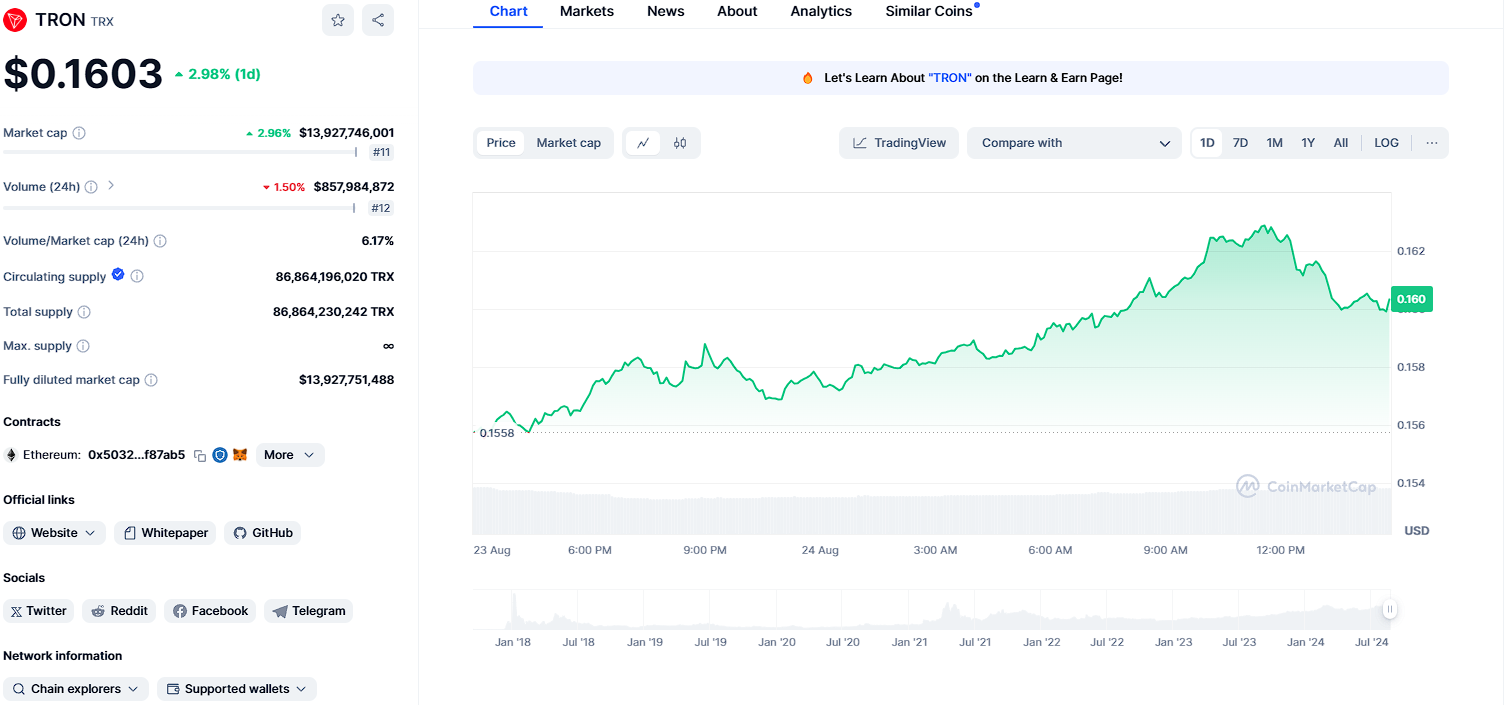
Task: Open the Similar Coins tab
Action: (x=929, y=11)
